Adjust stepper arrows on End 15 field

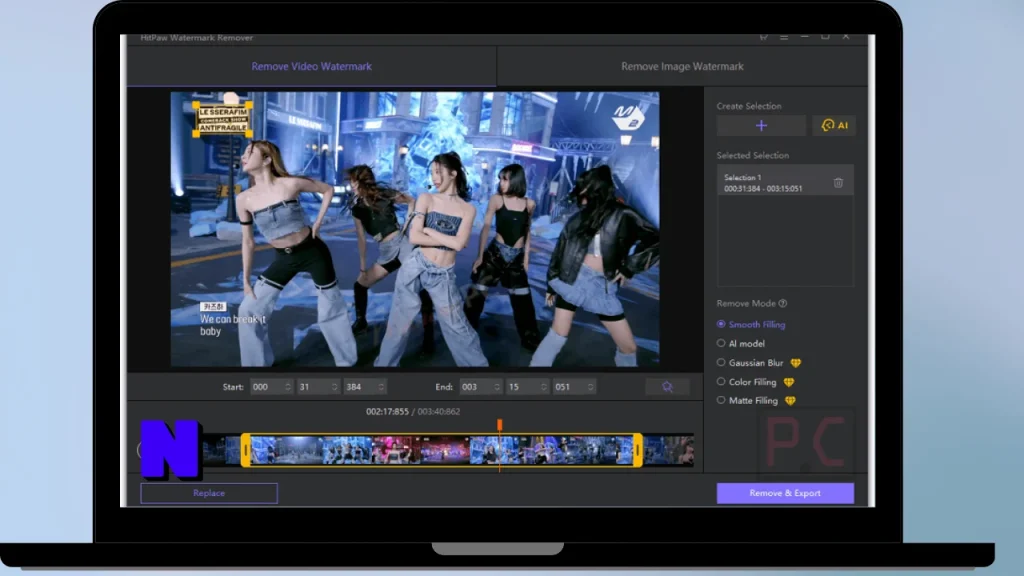(544, 387)
